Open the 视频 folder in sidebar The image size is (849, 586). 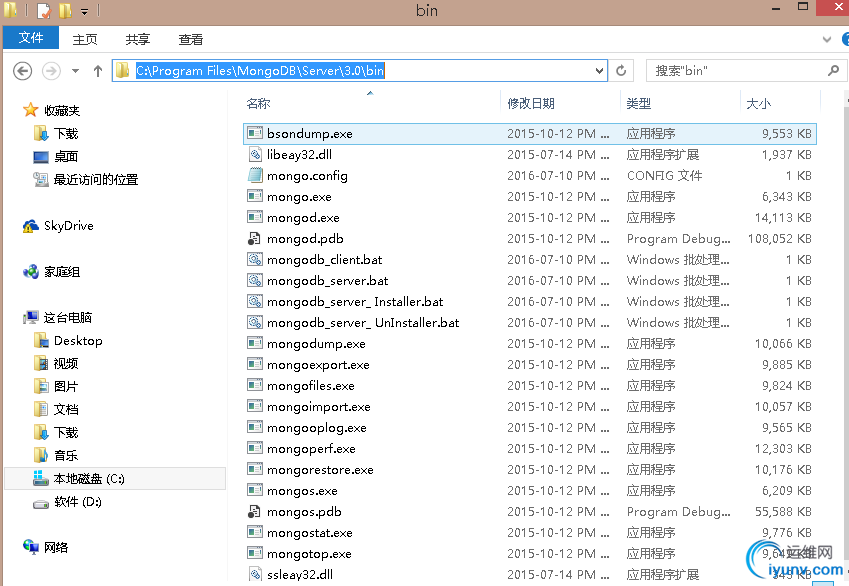(56, 363)
